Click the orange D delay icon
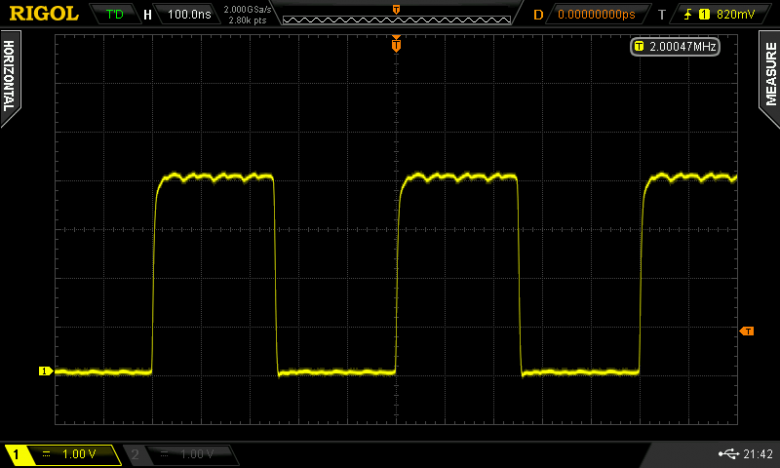Viewport: 780px width, 468px height. (538, 15)
